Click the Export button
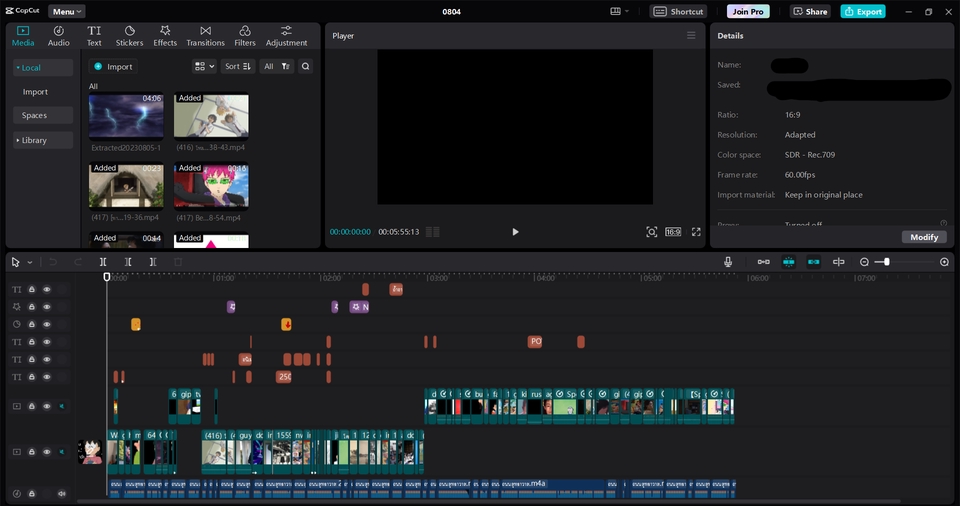 pos(862,12)
